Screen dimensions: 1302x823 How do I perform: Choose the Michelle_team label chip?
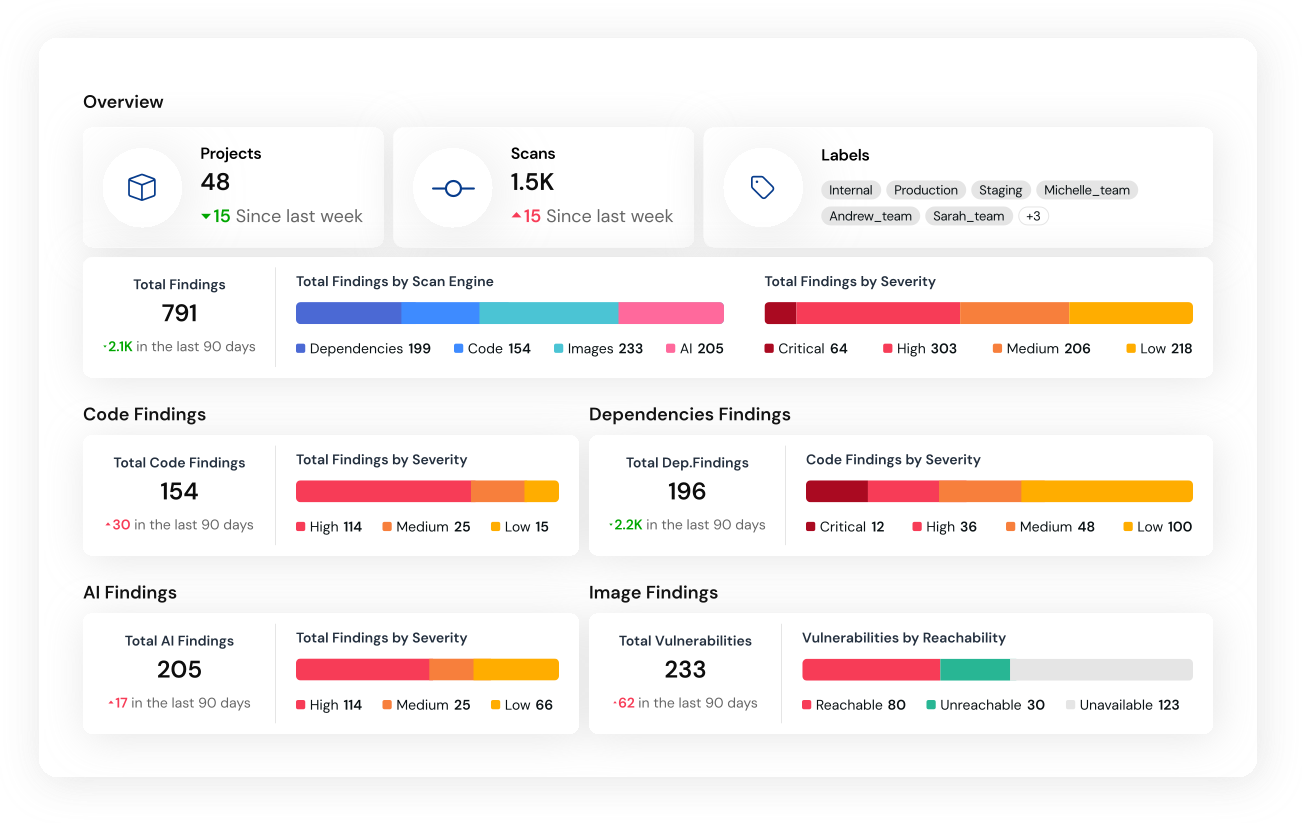click(x=1086, y=190)
